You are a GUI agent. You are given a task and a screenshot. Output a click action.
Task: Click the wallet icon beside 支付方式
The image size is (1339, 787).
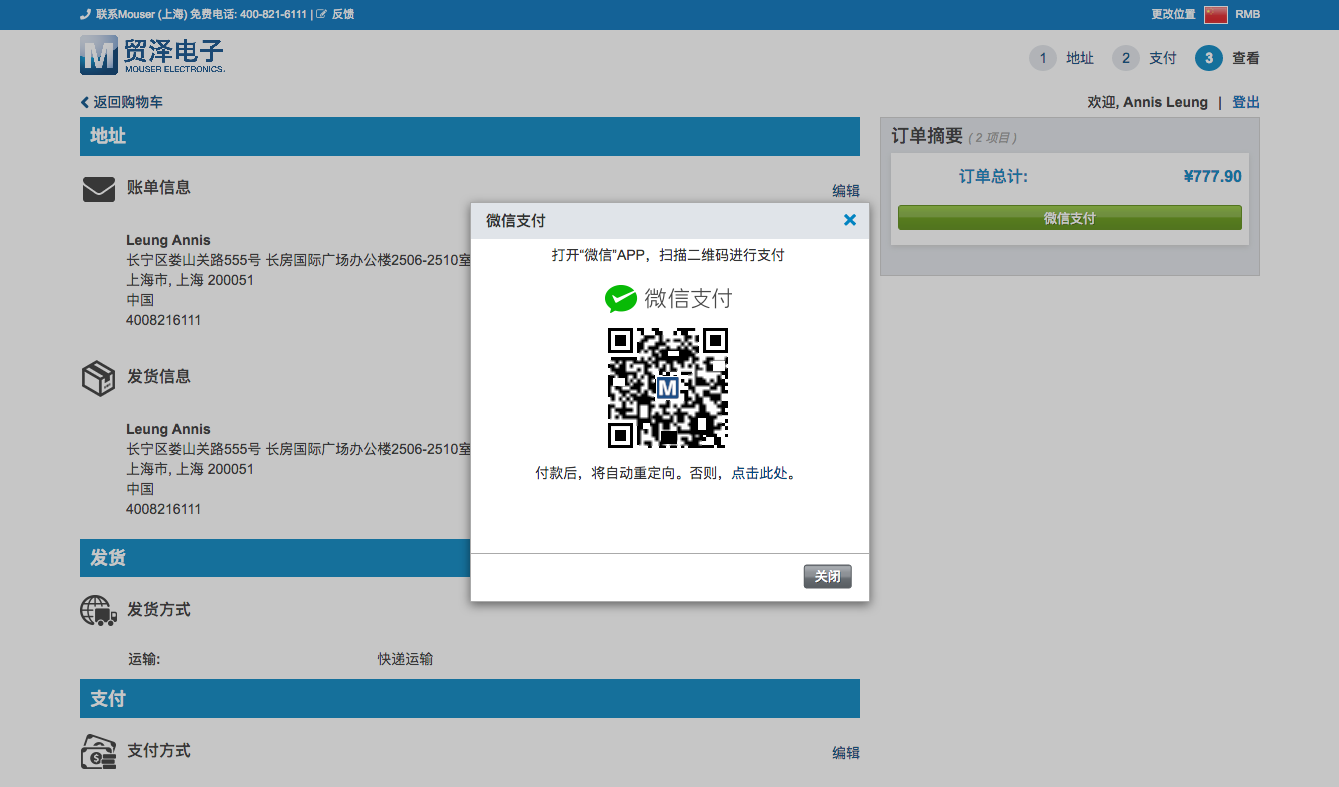(97, 751)
